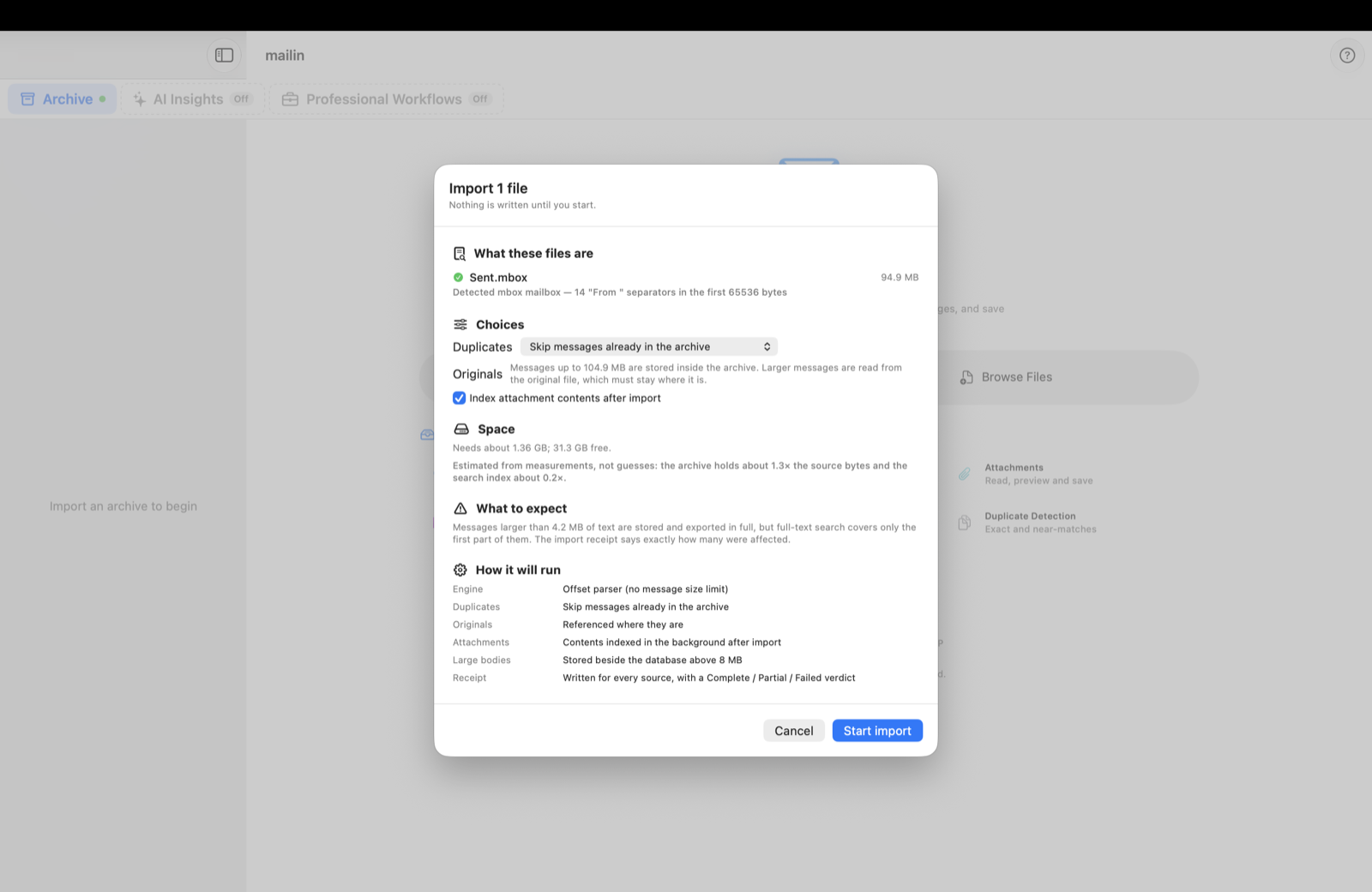Cancel the import dialog
The height and width of the screenshot is (892, 1372).
point(794,731)
